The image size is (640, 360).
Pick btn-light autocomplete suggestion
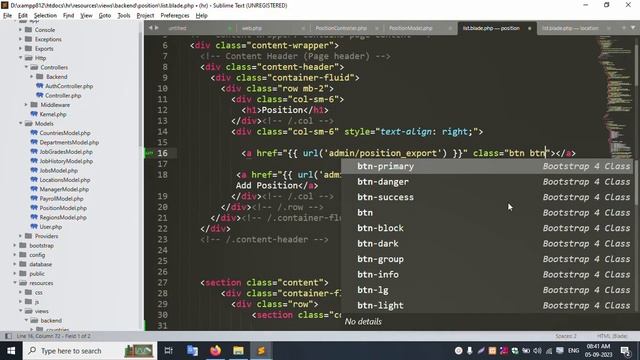coord(487,306)
